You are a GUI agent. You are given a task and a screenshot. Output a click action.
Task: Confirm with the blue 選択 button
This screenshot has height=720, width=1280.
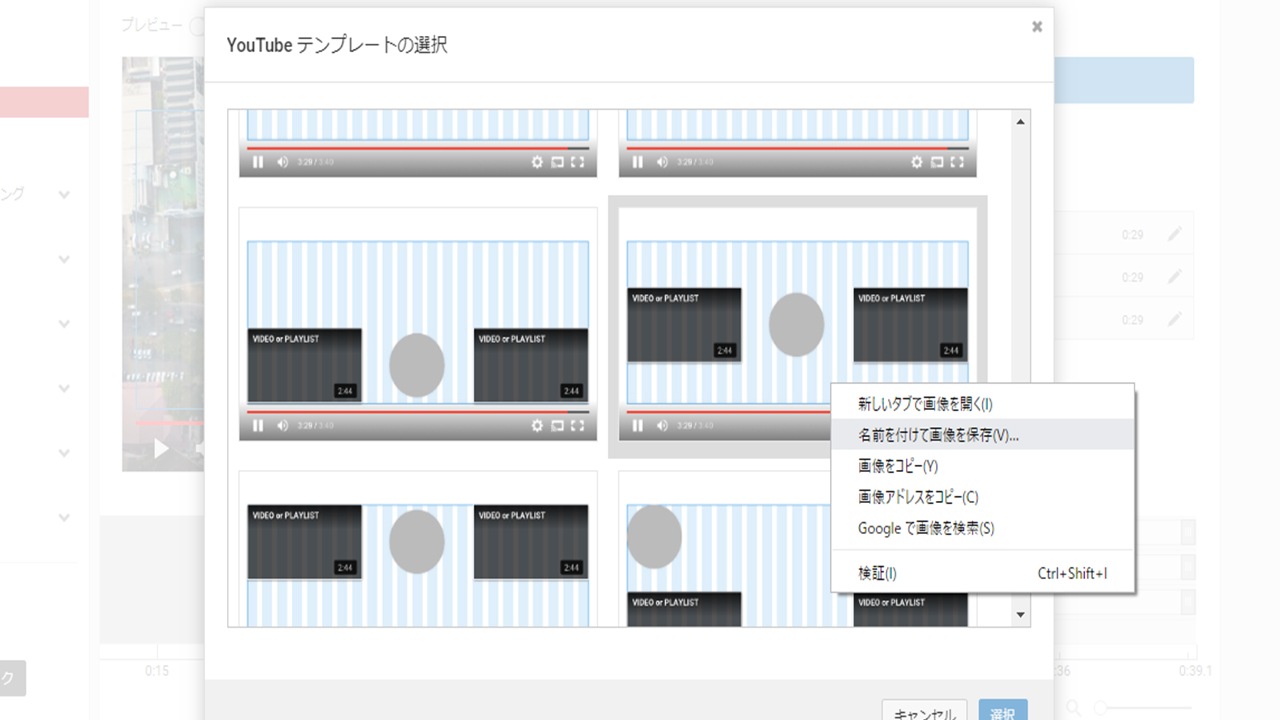(1003, 712)
